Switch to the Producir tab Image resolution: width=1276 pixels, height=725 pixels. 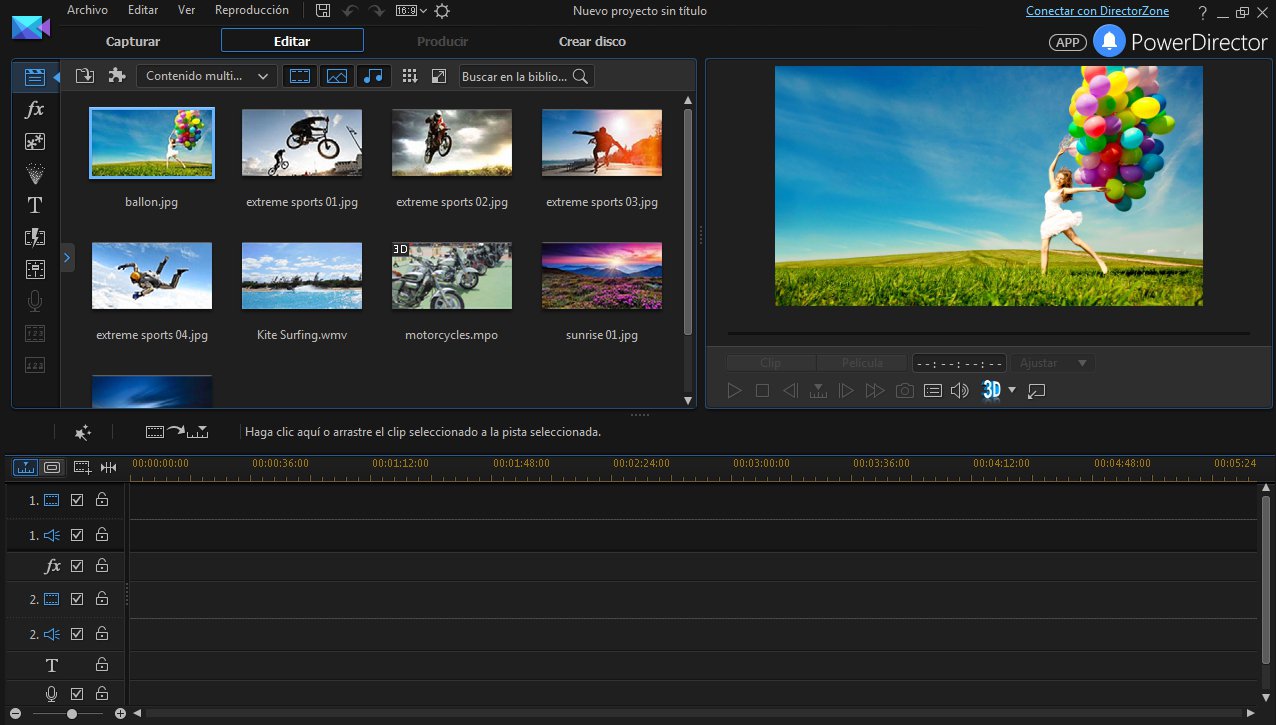[442, 41]
